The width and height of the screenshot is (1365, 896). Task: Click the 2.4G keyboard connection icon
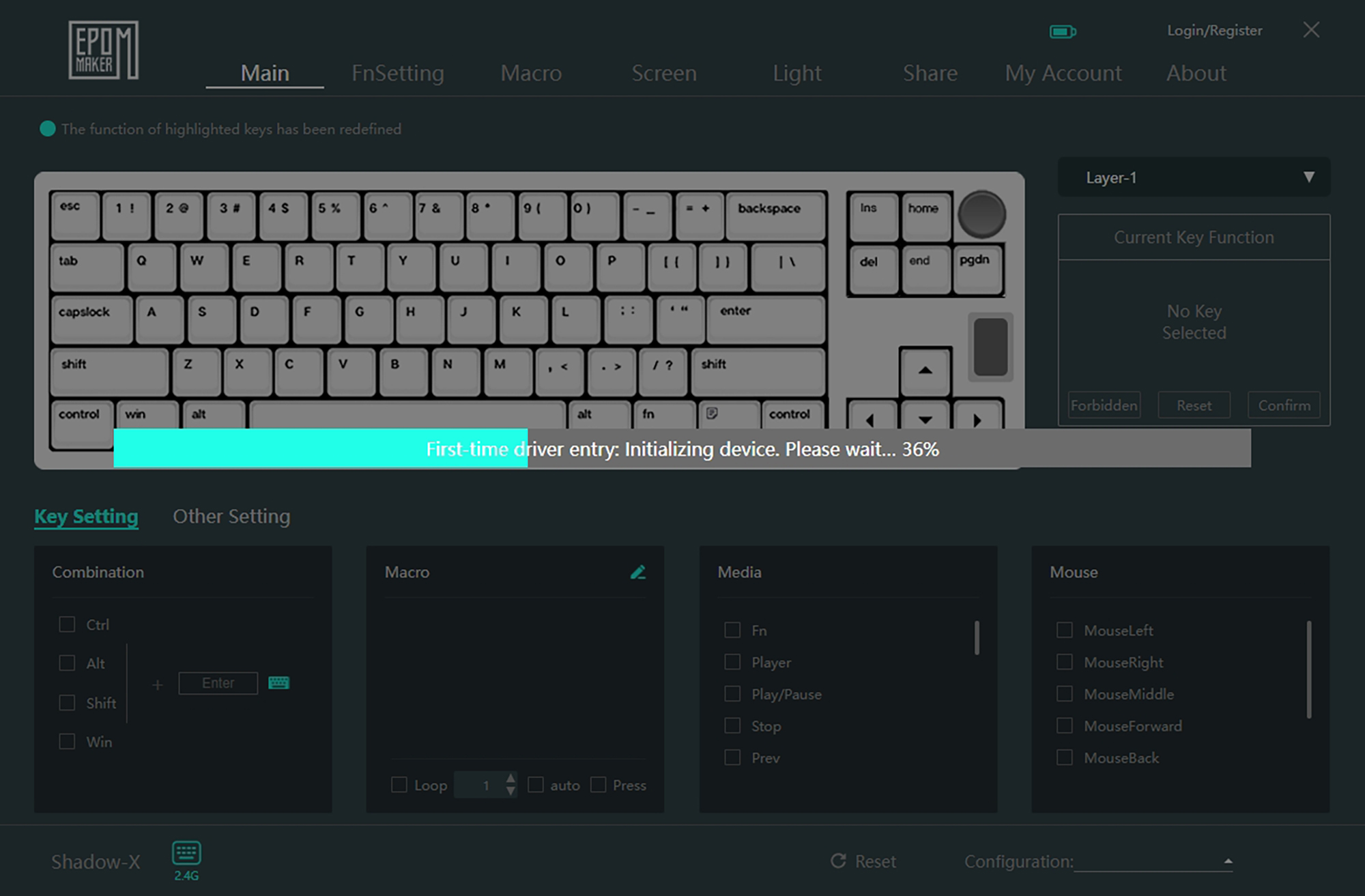pyautogui.click(x=186, y=853)
